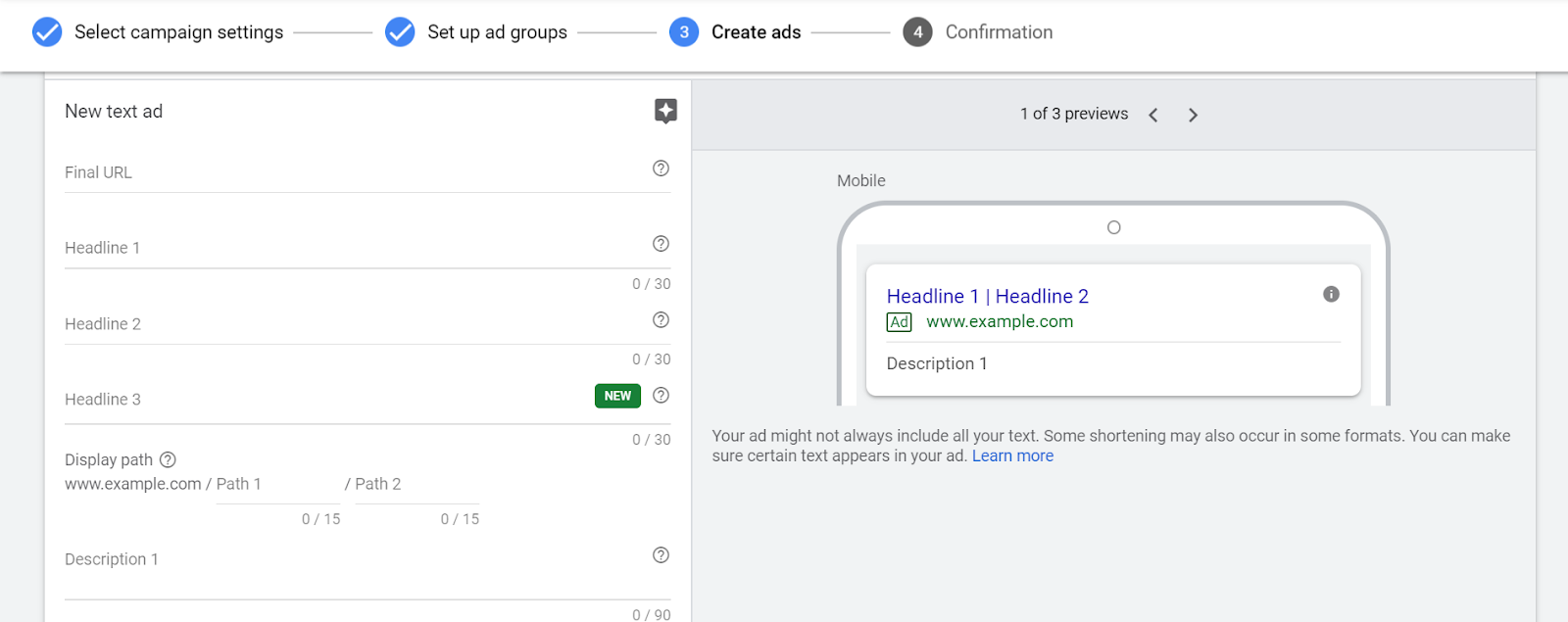The width and height of the screenshot is (1568, 622).
Task: Open the Final URL help icon
Action: [661, 168]
